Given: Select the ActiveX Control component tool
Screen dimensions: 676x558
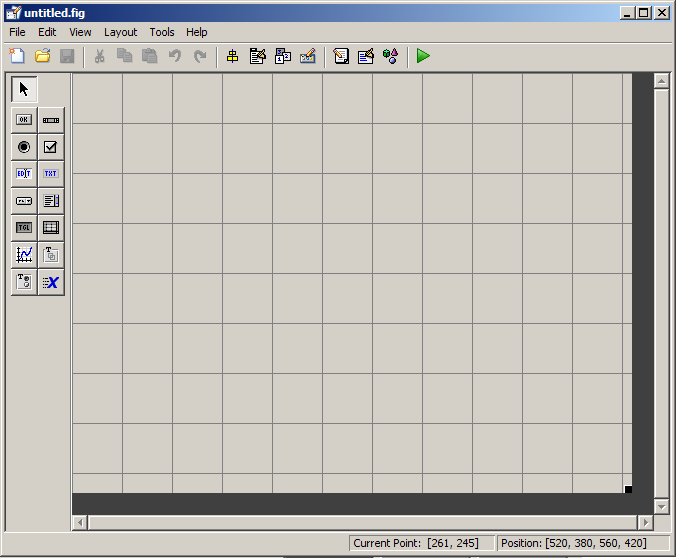Looking at the screenshot, I should tap(51, 282).
